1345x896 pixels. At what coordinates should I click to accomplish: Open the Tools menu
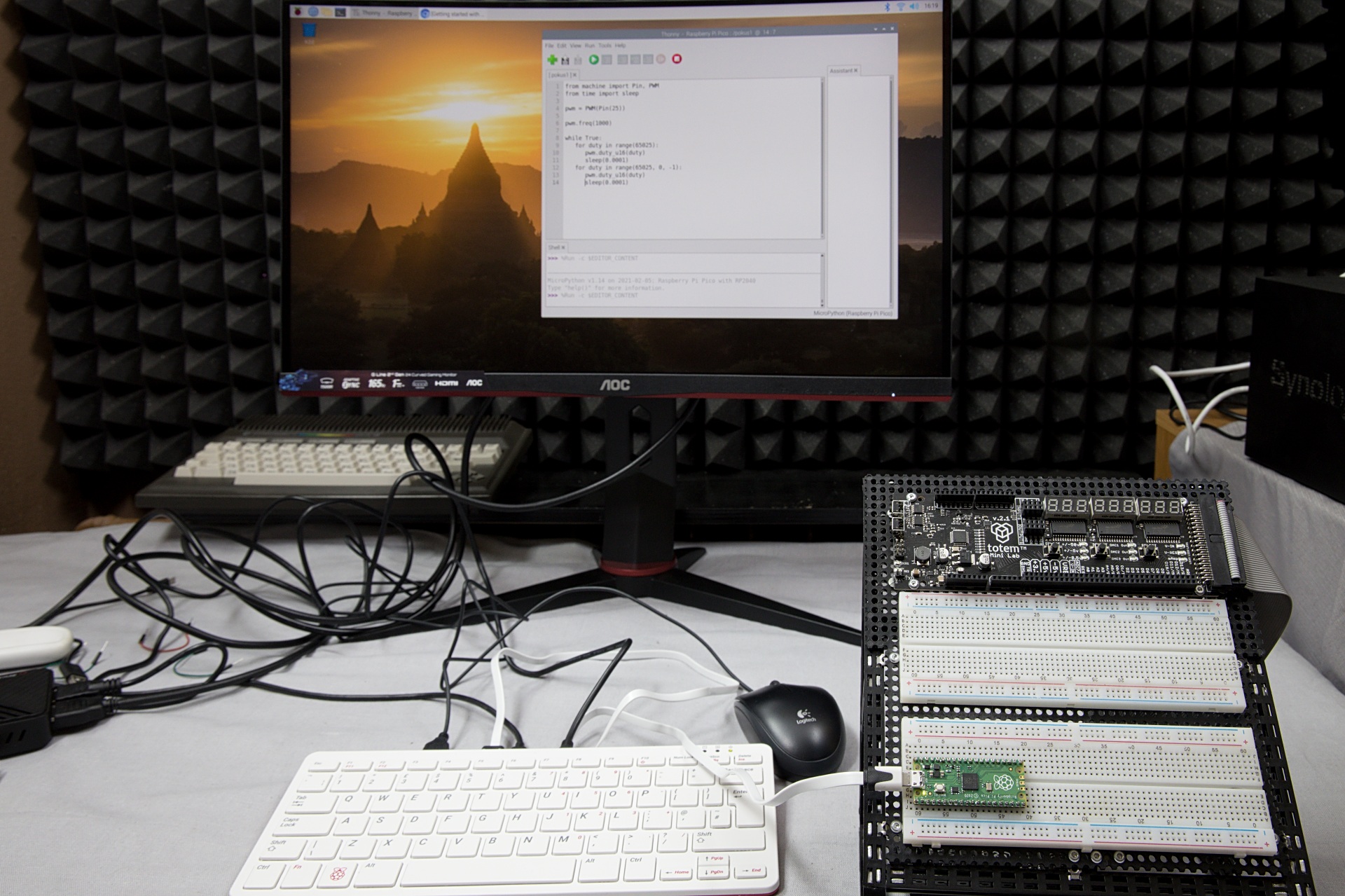pyautogui.click(x=605, y=46)
